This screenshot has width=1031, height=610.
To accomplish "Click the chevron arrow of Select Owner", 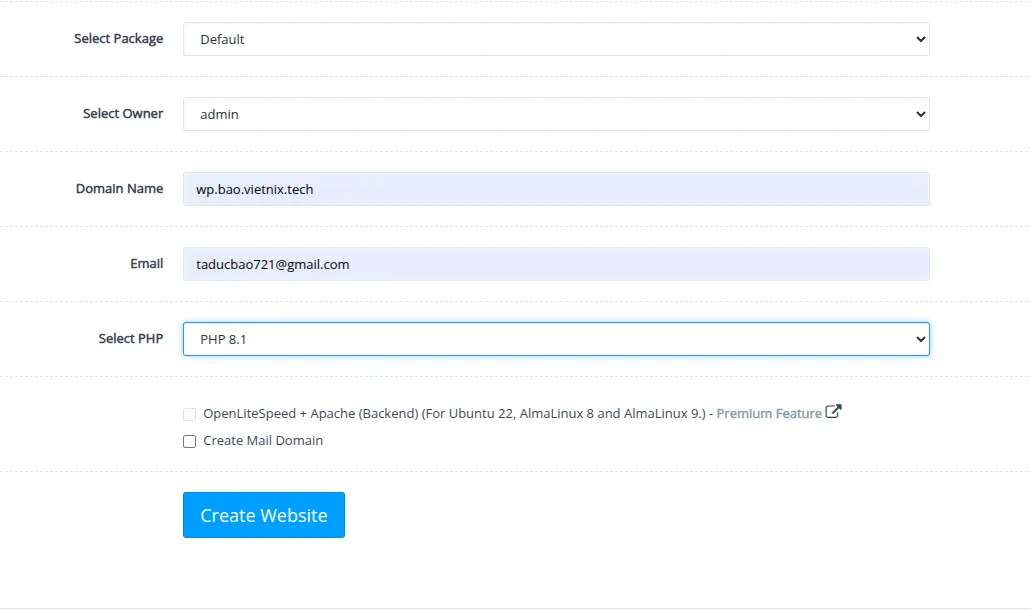I will 920,114.
